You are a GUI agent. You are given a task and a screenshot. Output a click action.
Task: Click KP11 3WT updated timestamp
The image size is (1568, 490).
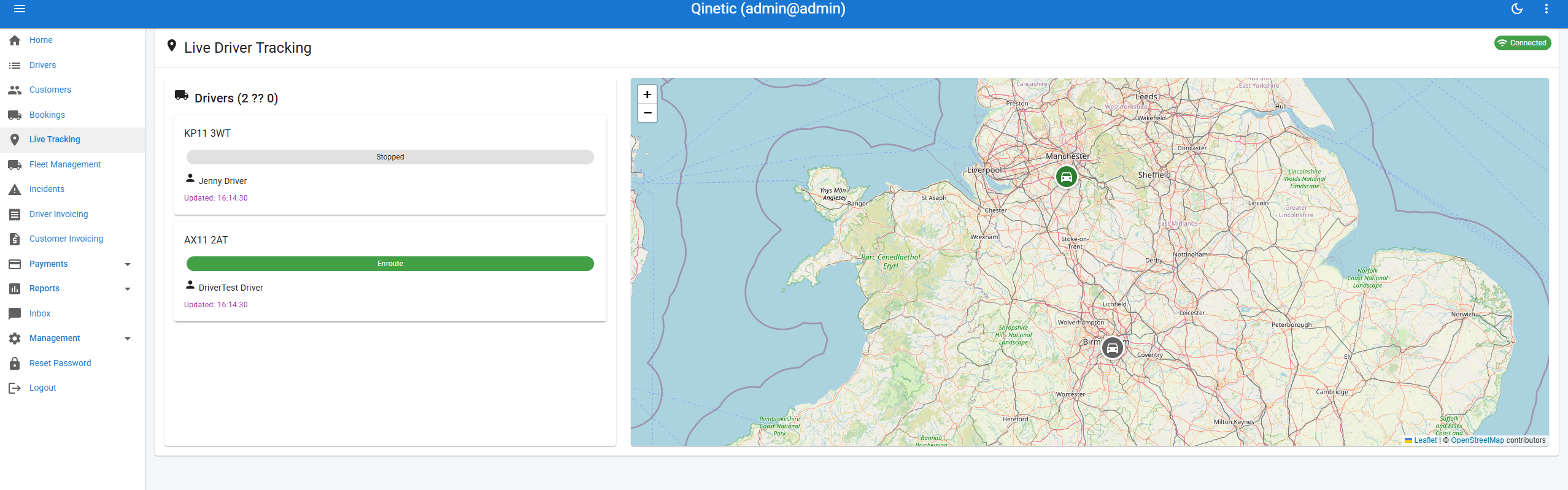216,198
